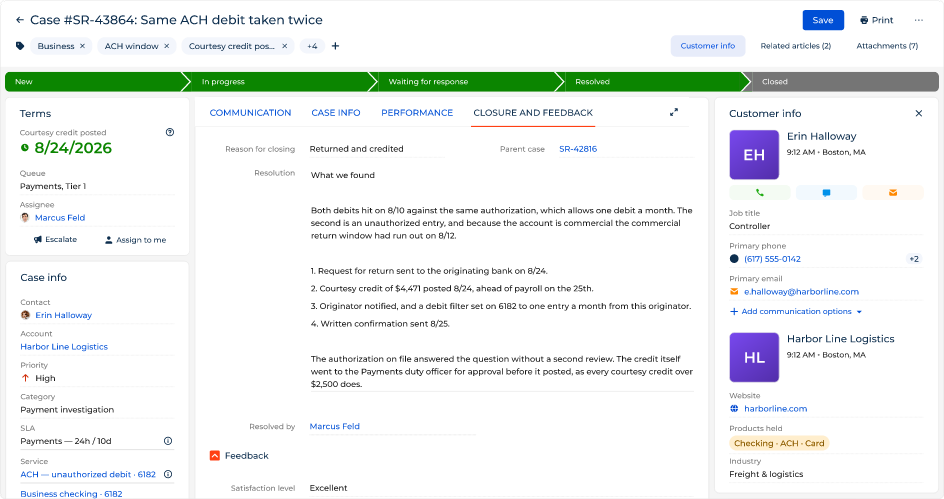Remove the ACH window tag

point(167,46)
